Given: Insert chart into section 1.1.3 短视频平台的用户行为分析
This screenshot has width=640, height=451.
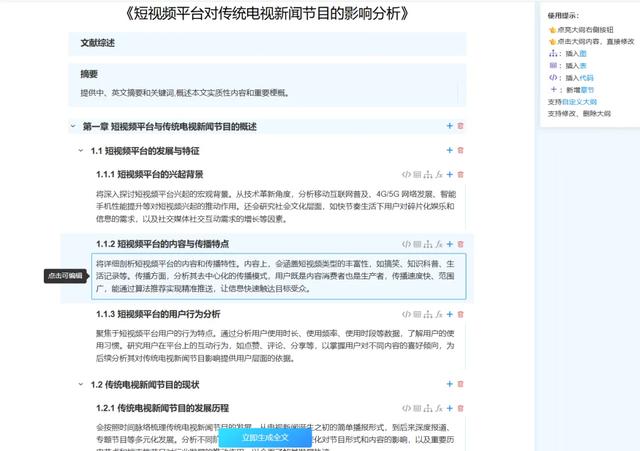Looking at the screenshot, I should 428,314.
